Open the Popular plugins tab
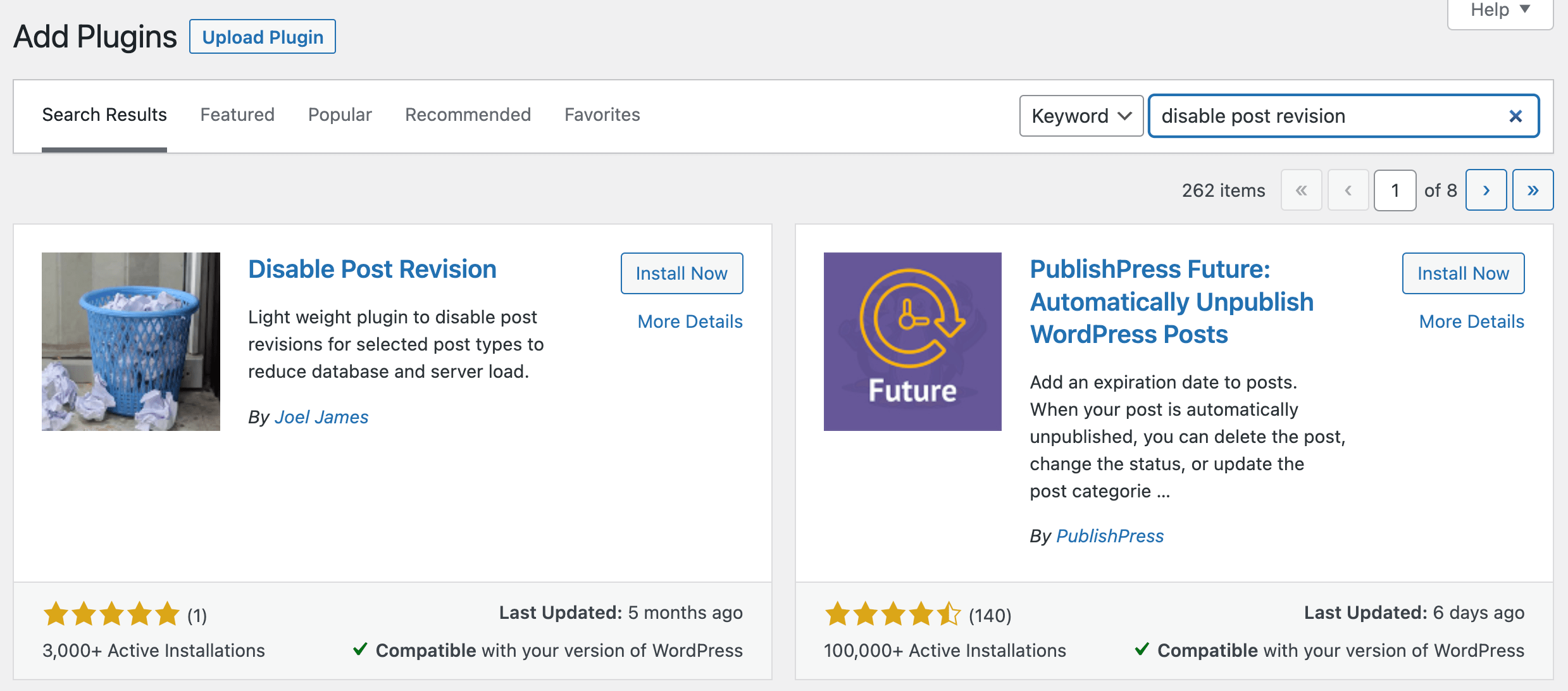The width and height of the screenshot is (1568, 691). click(339, 115)
